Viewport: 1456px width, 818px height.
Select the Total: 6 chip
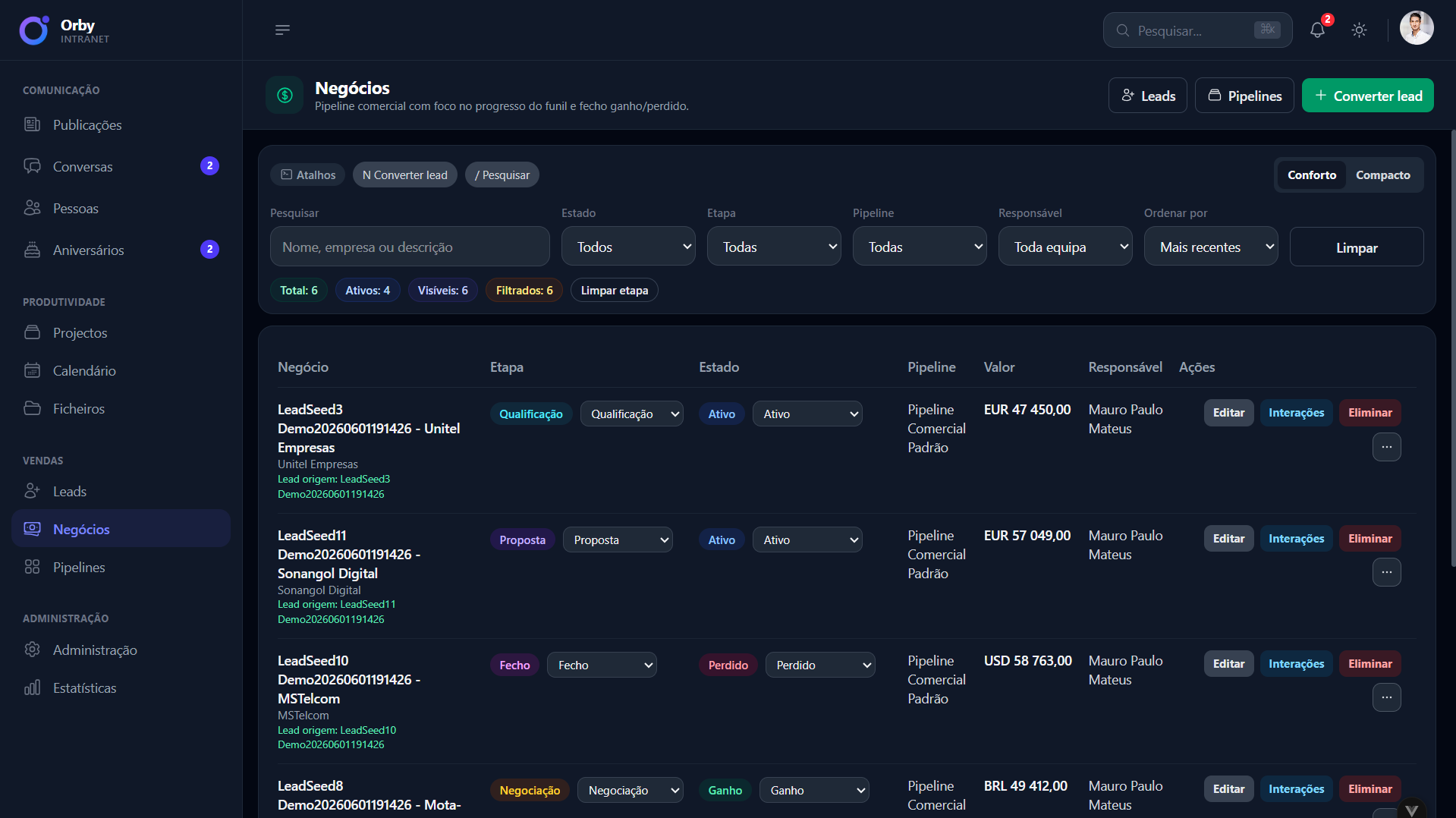299,291
